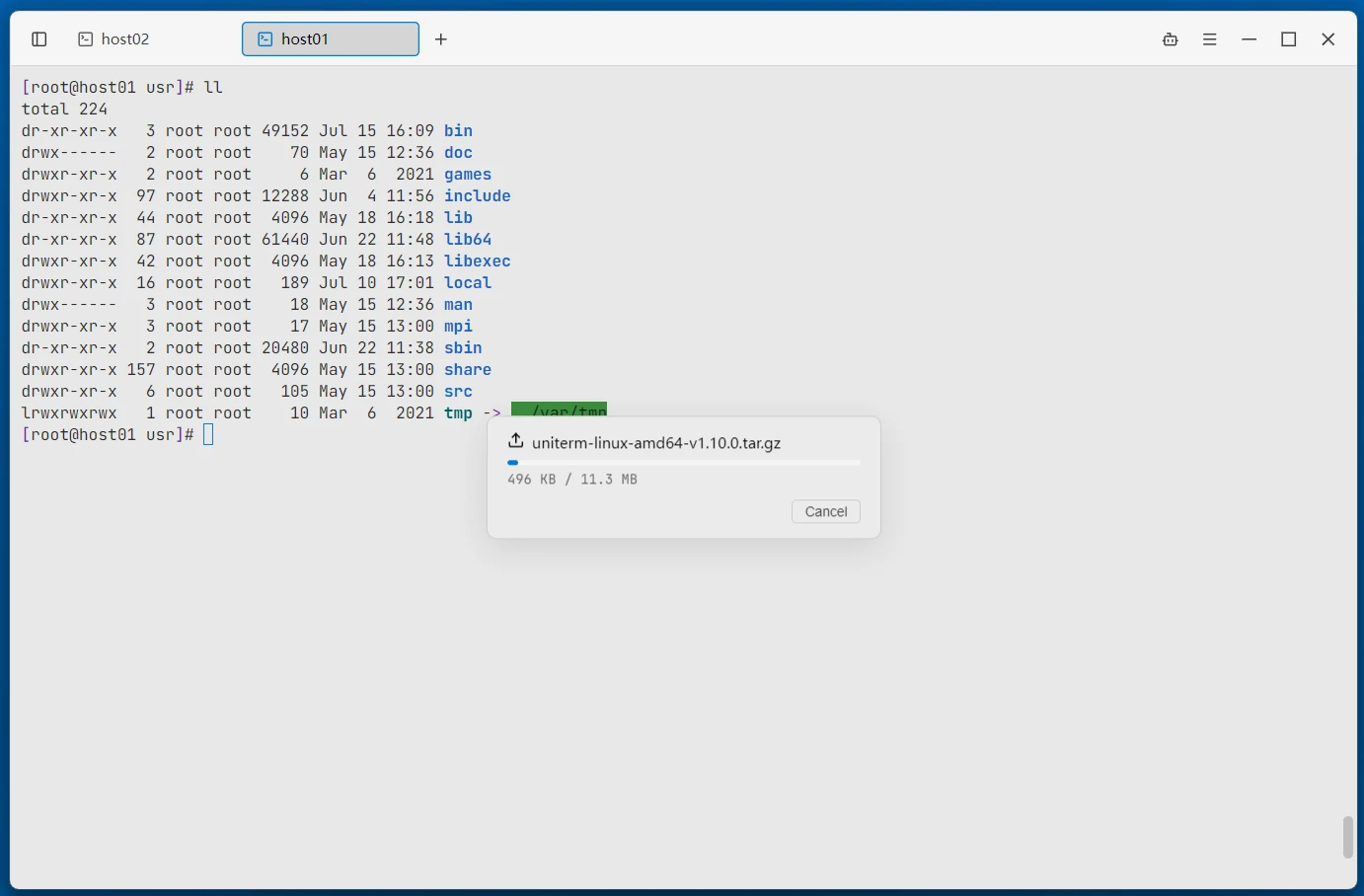
Task: Click the upload progress bar
Action: pos(684,462)
